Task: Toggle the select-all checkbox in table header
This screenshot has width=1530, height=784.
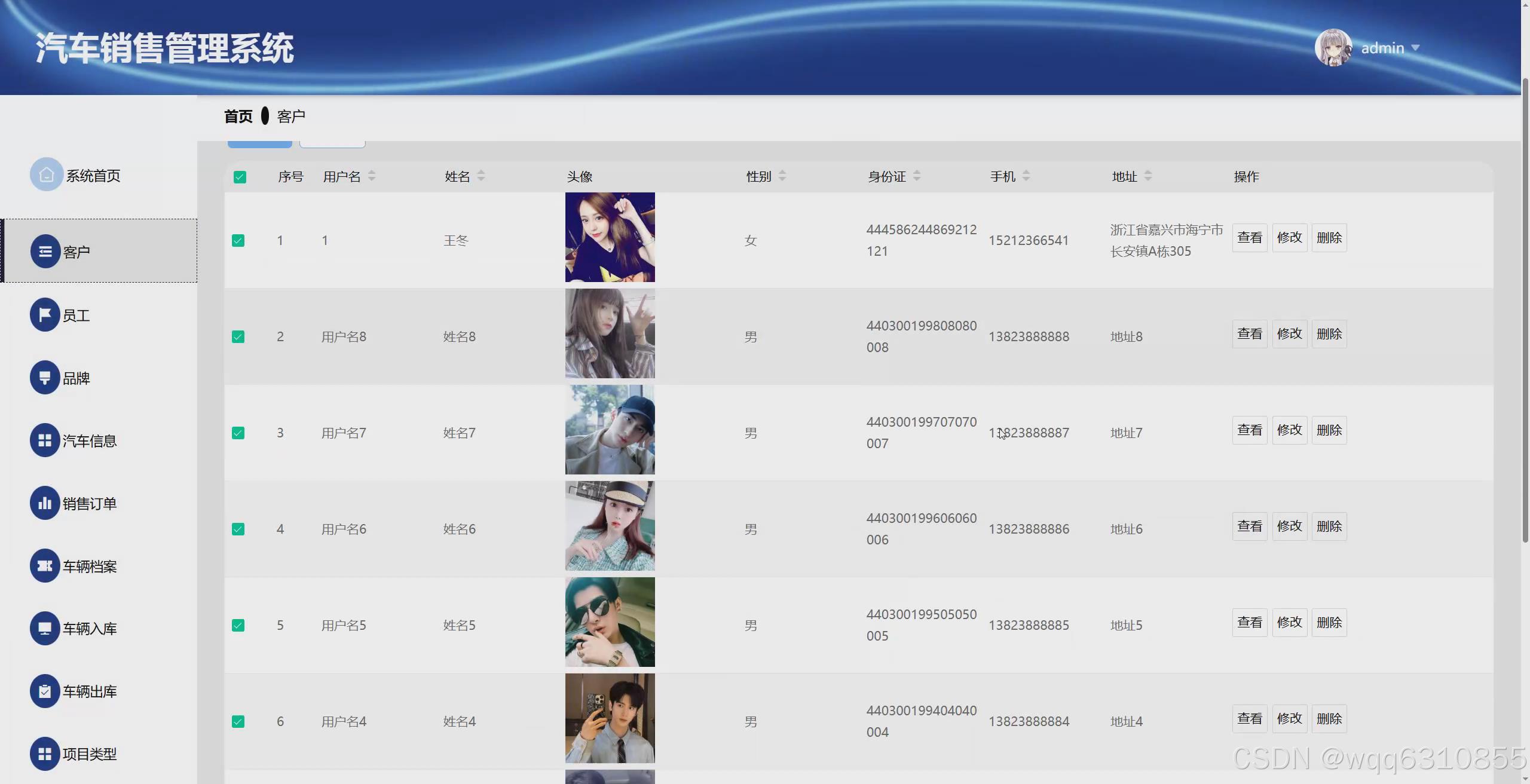Action: 240,177
